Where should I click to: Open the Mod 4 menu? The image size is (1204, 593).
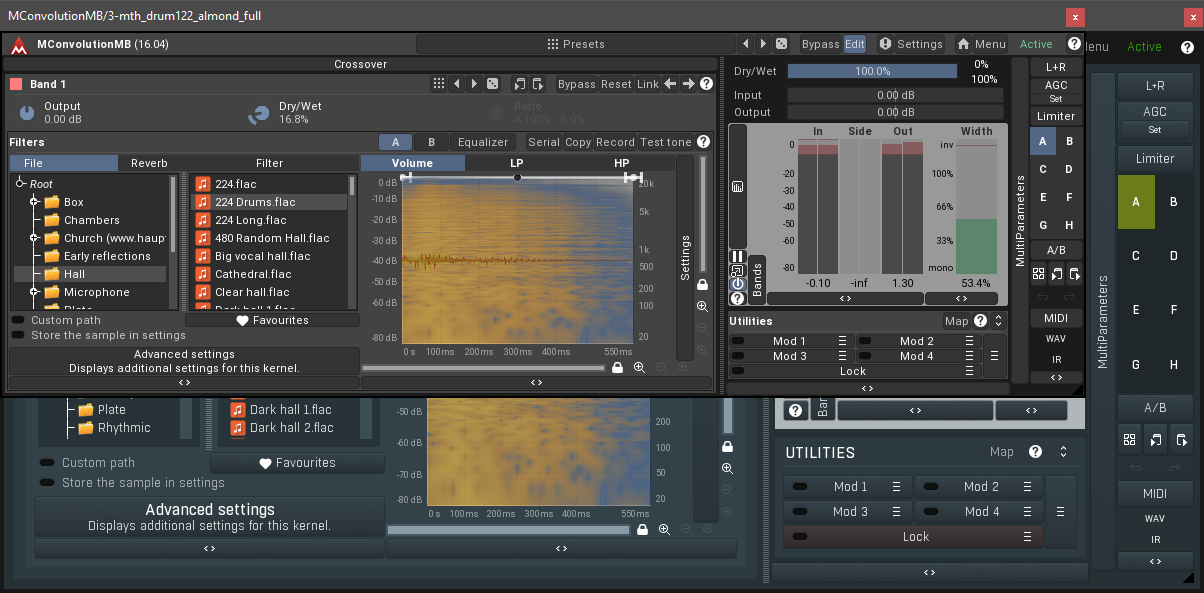pyautogui.click(x=969, y=356)
